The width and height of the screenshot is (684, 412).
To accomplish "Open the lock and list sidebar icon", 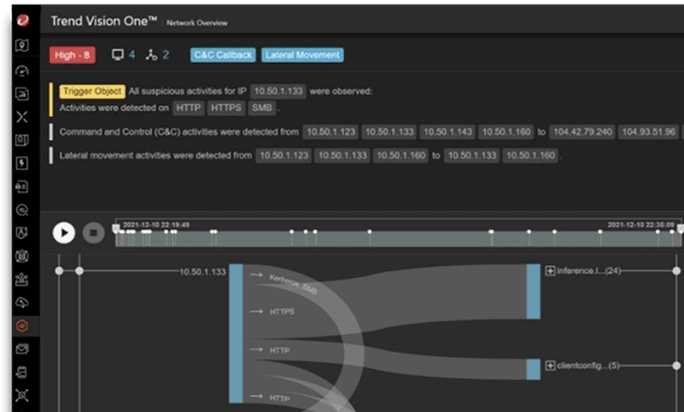I will (22, 186).
